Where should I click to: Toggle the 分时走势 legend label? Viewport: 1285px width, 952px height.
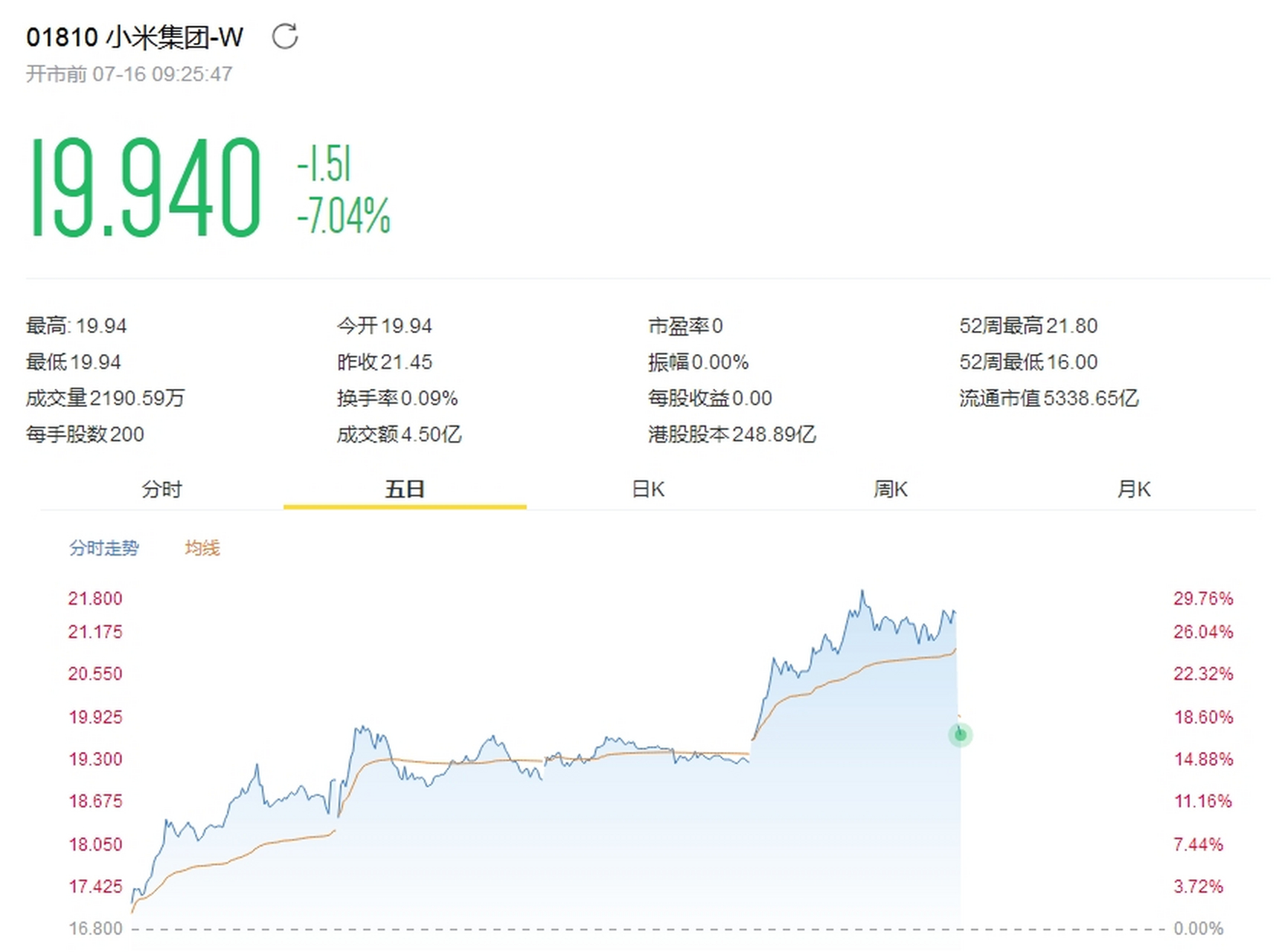[x=104, y=548]
